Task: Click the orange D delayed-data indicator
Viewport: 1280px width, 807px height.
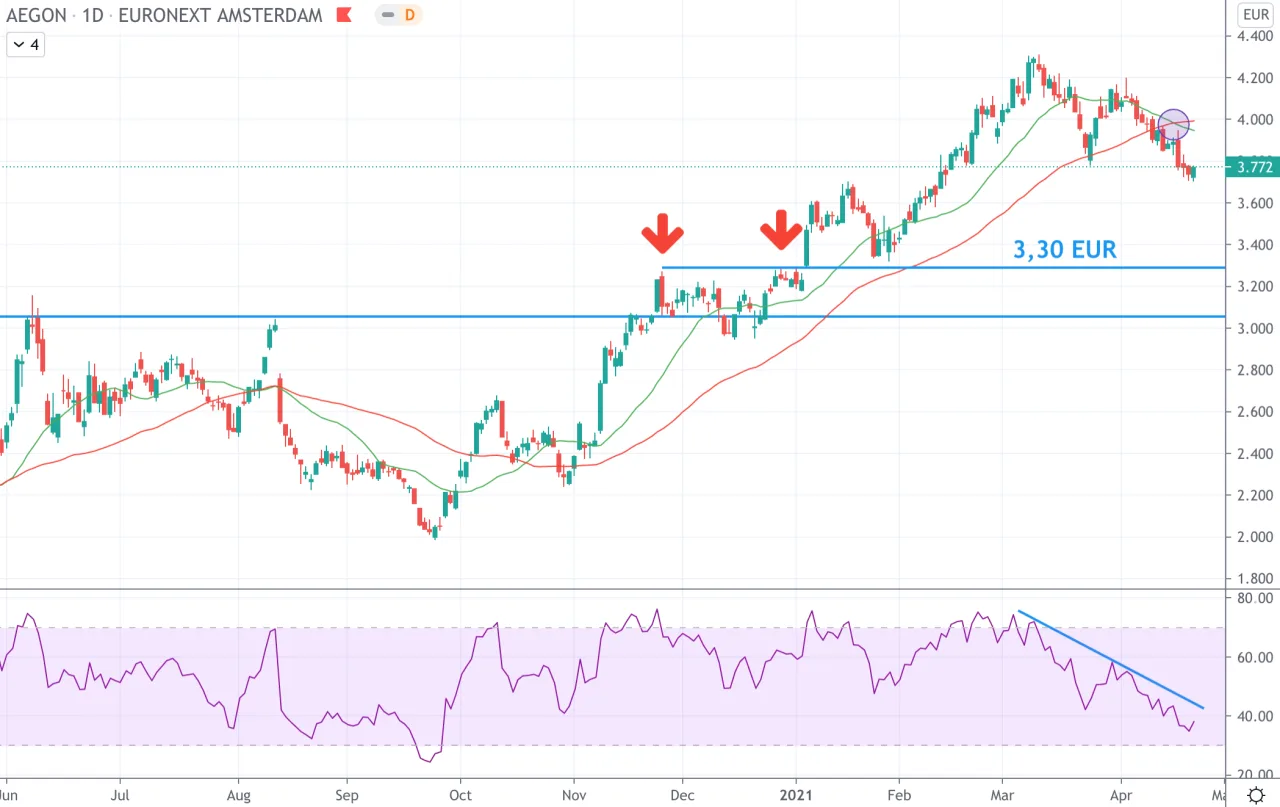Action: pyautogui.click(x=411, y=15)
